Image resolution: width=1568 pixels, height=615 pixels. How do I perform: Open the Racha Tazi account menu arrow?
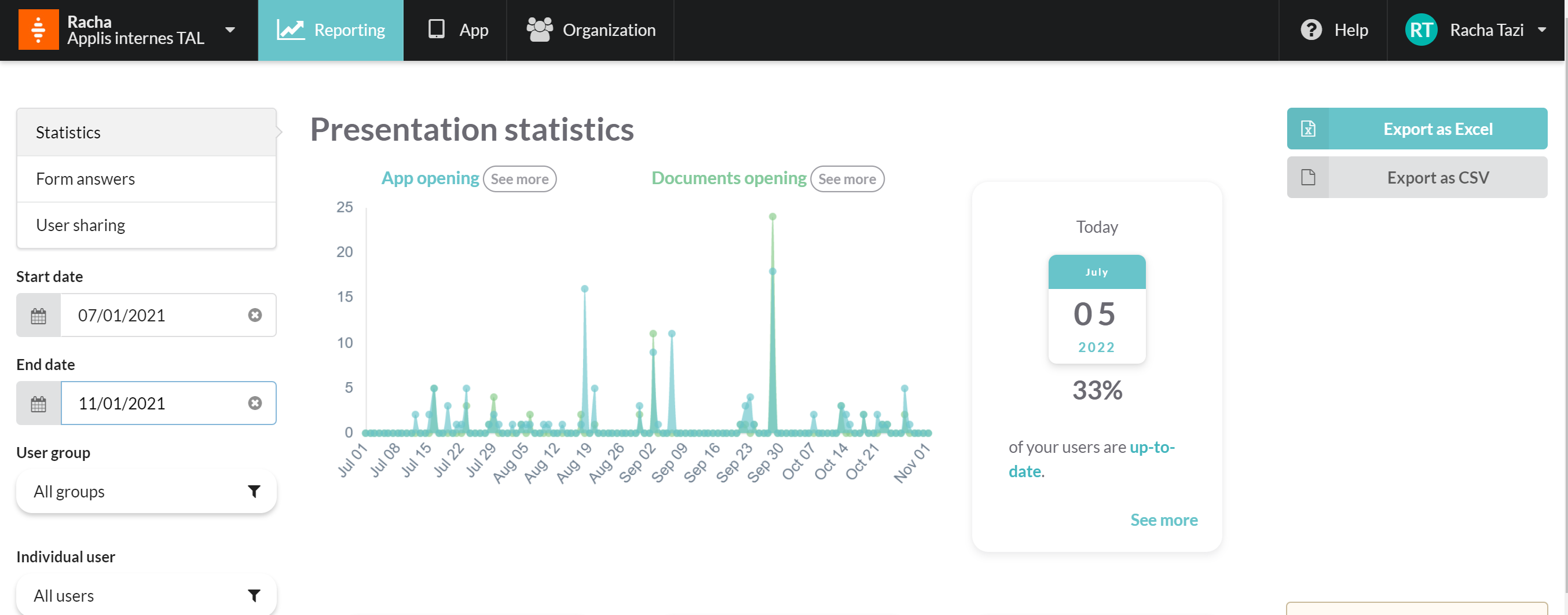point(1542,30)
